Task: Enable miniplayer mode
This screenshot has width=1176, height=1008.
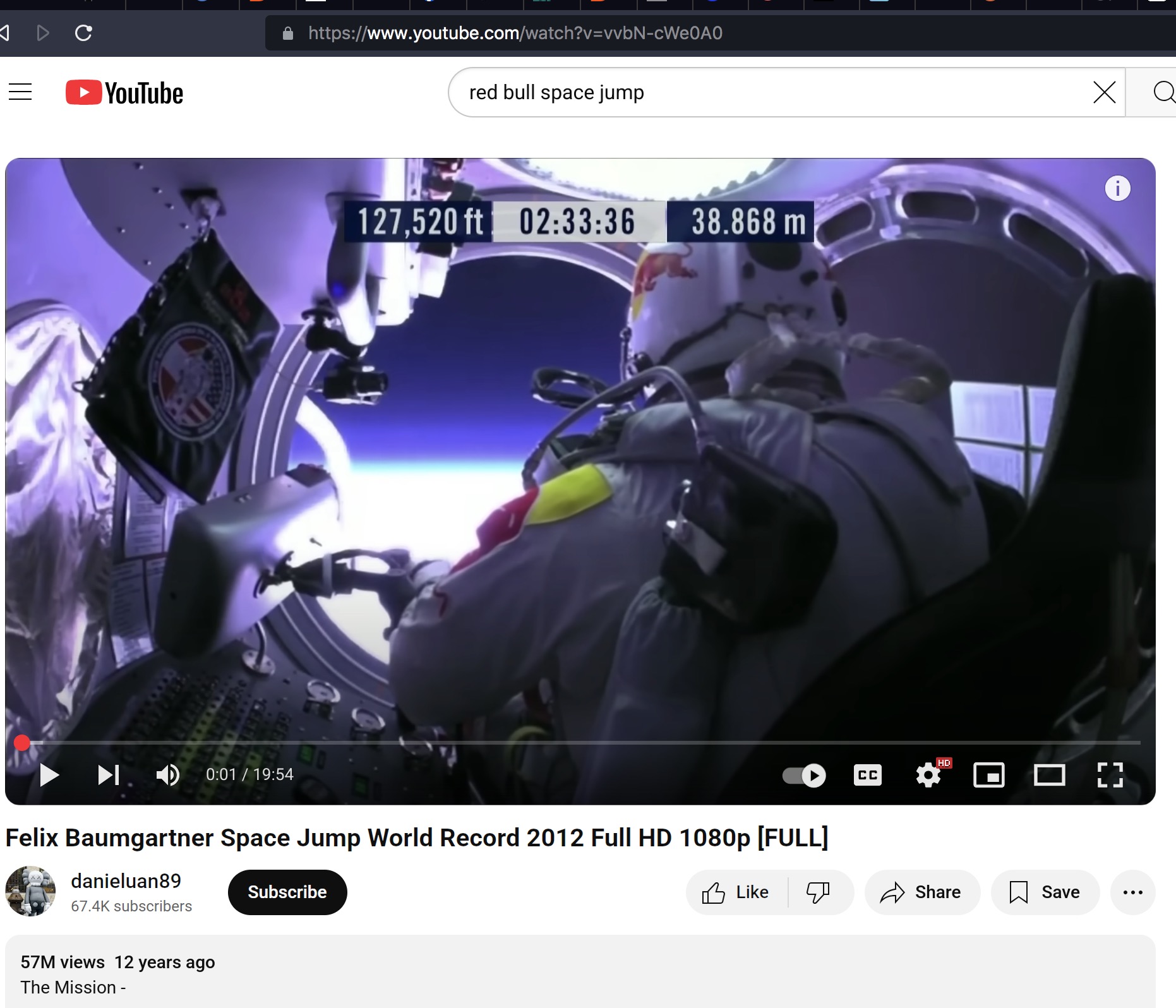Action: point(988,775)
